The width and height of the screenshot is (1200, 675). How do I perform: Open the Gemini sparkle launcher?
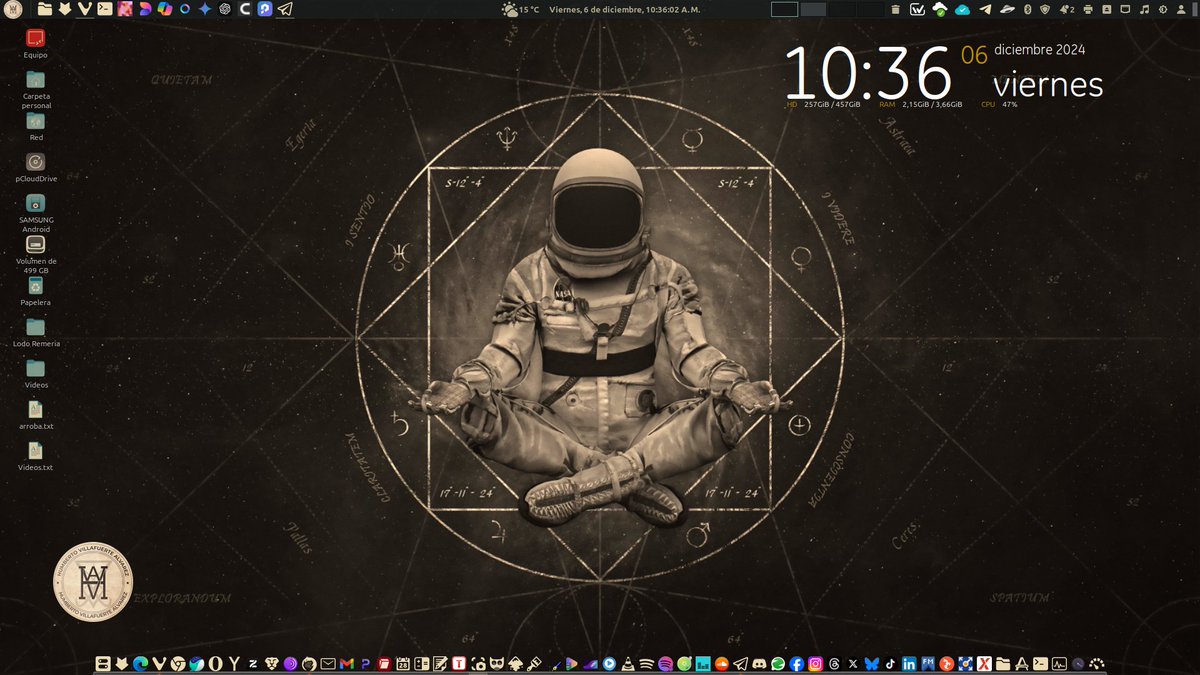[x=205, y=9]
